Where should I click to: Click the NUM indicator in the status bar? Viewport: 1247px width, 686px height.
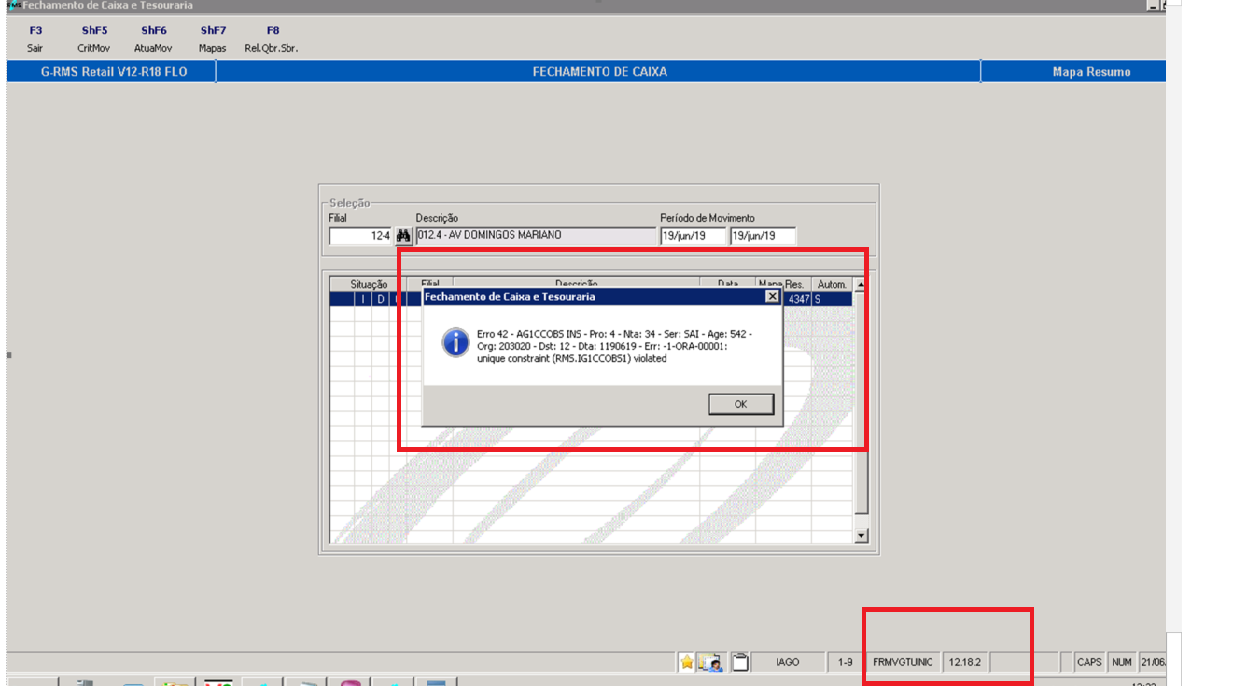(1122, 662)
